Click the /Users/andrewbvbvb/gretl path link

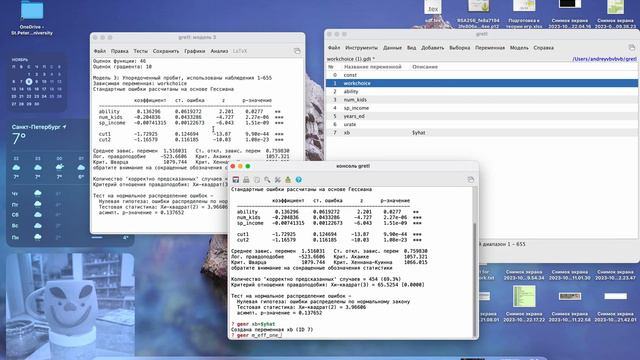[604, 59]
